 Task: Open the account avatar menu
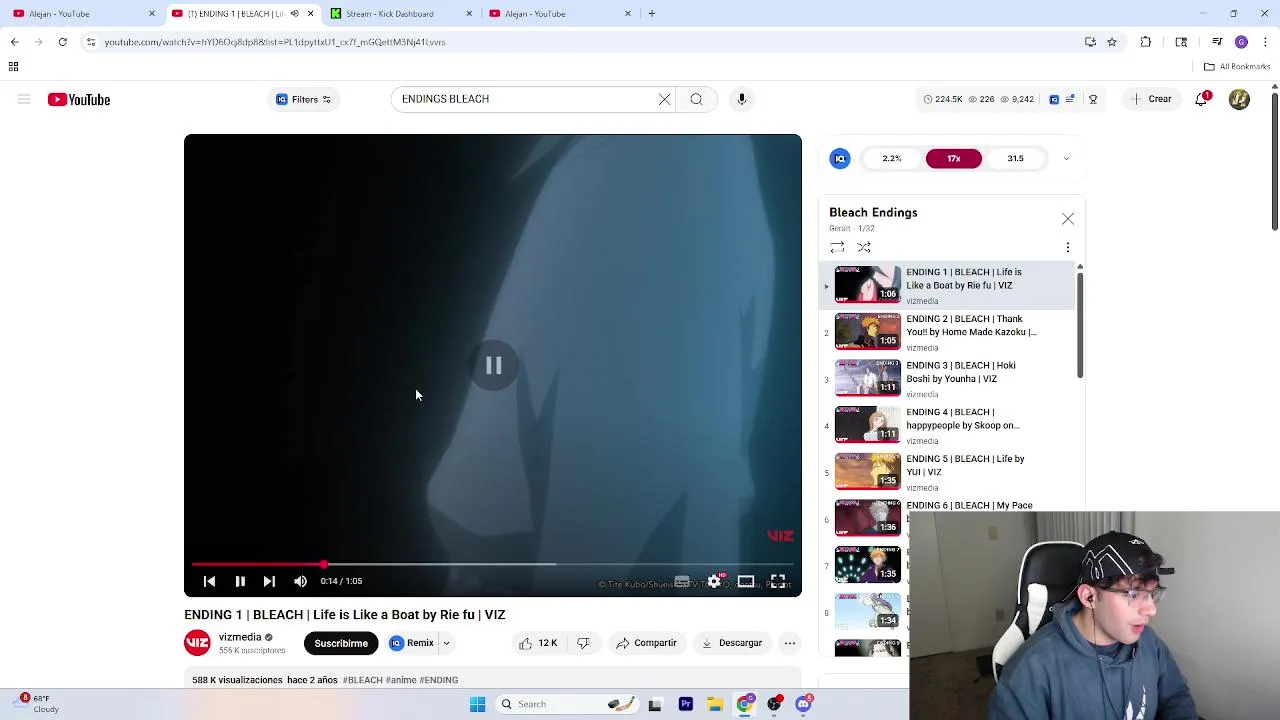(1239, 99)
